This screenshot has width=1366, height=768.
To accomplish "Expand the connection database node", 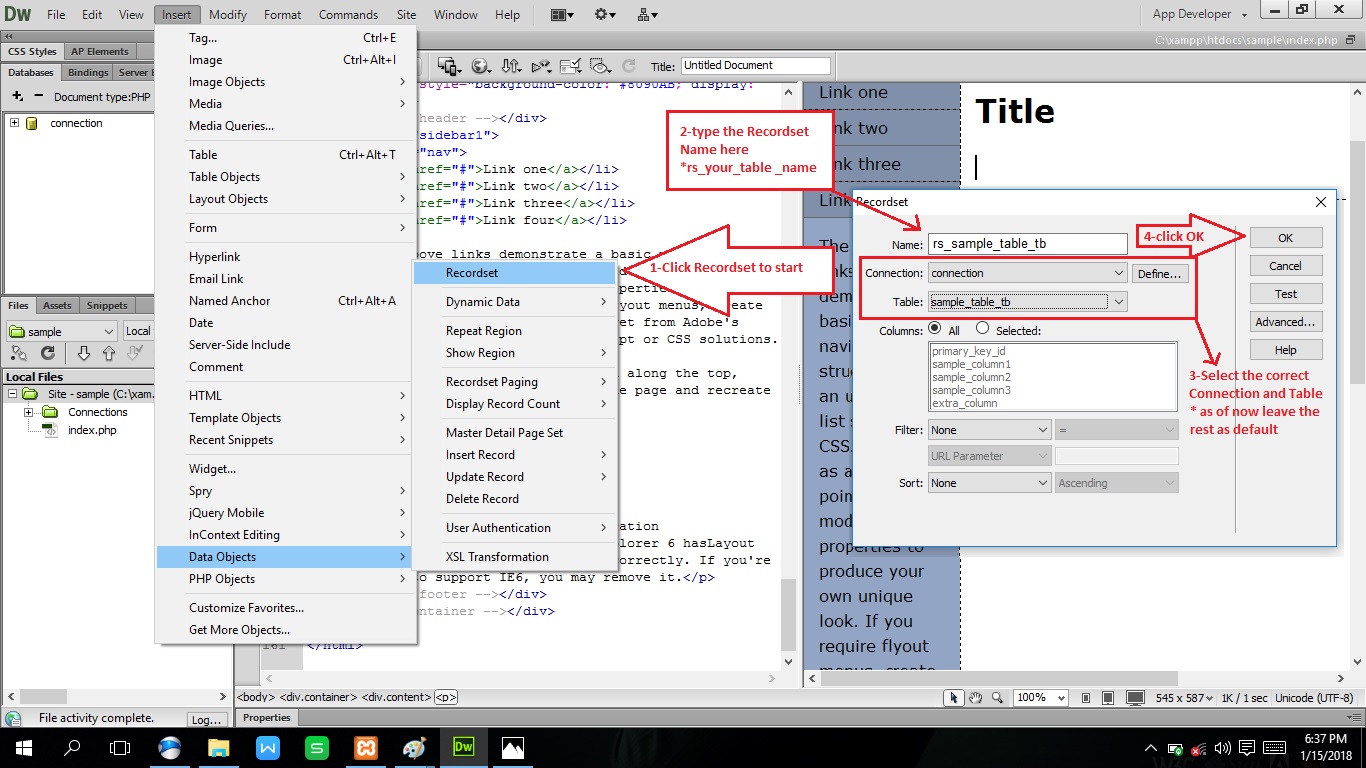I will pos(14,123).
